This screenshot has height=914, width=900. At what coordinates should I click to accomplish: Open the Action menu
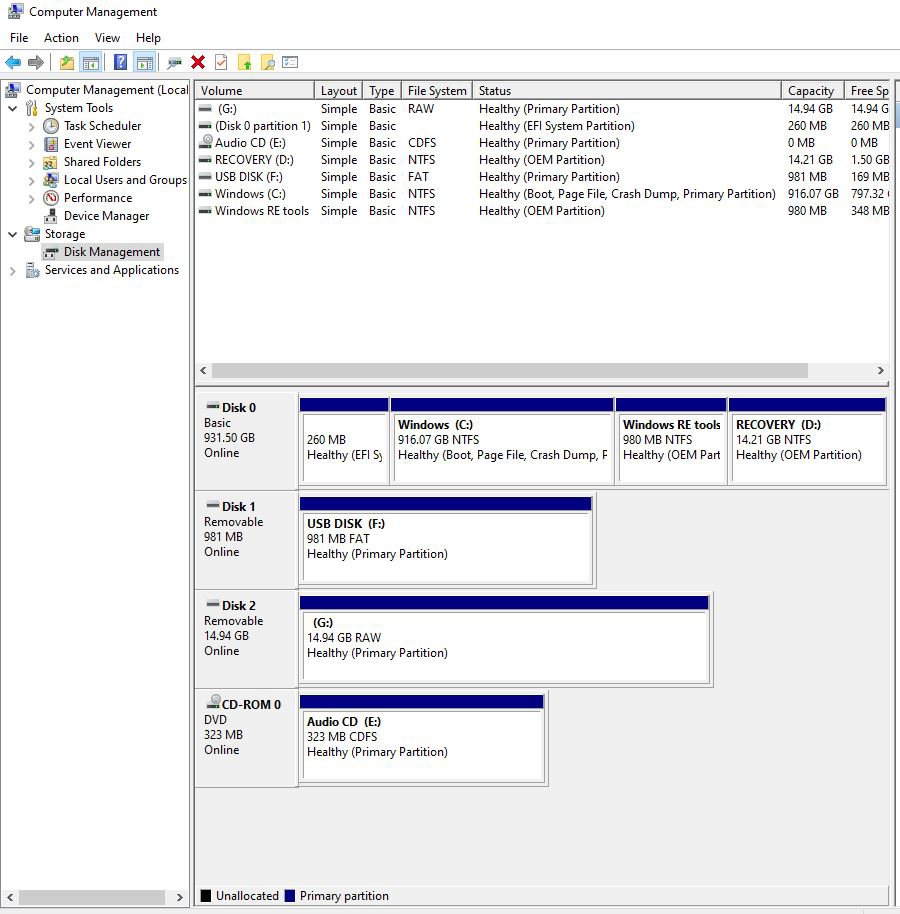pos(61,38)
